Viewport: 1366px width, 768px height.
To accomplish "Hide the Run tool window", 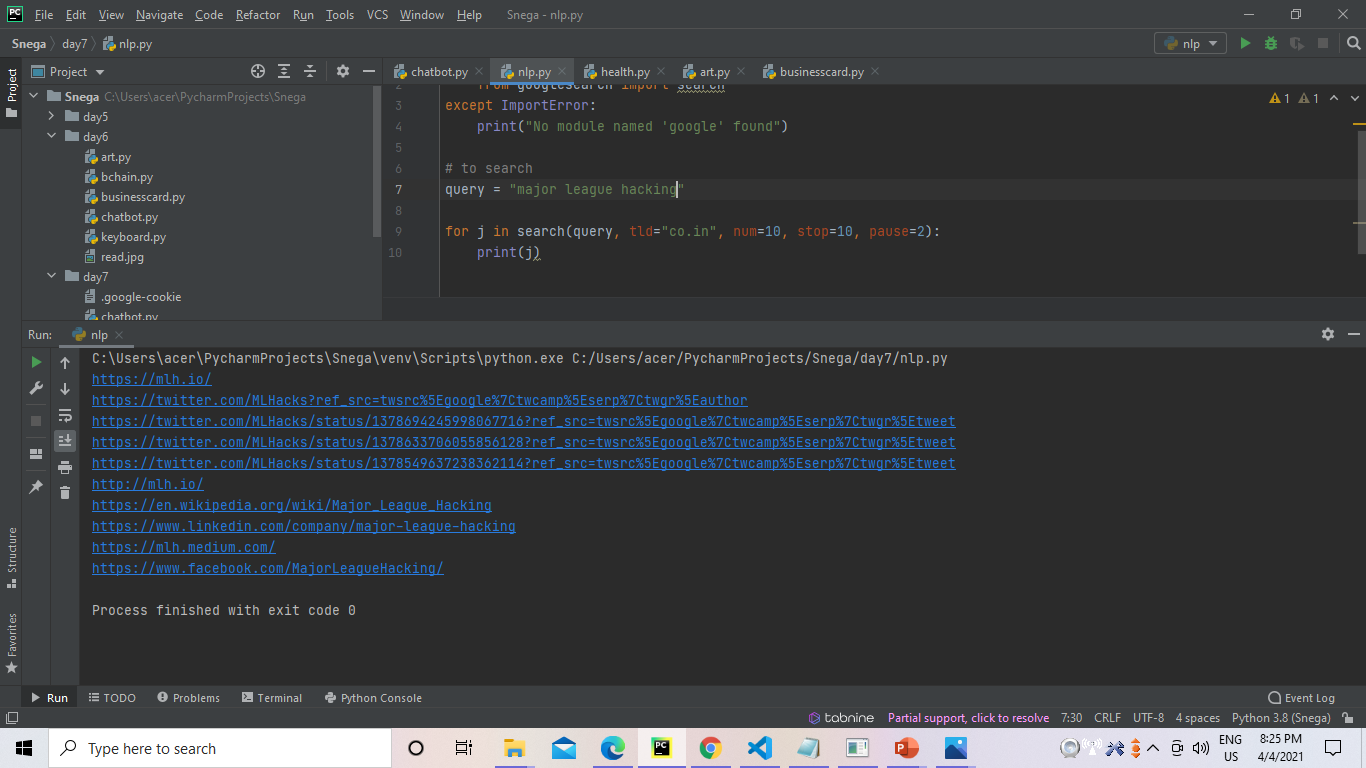I will tap(1354, 334).
